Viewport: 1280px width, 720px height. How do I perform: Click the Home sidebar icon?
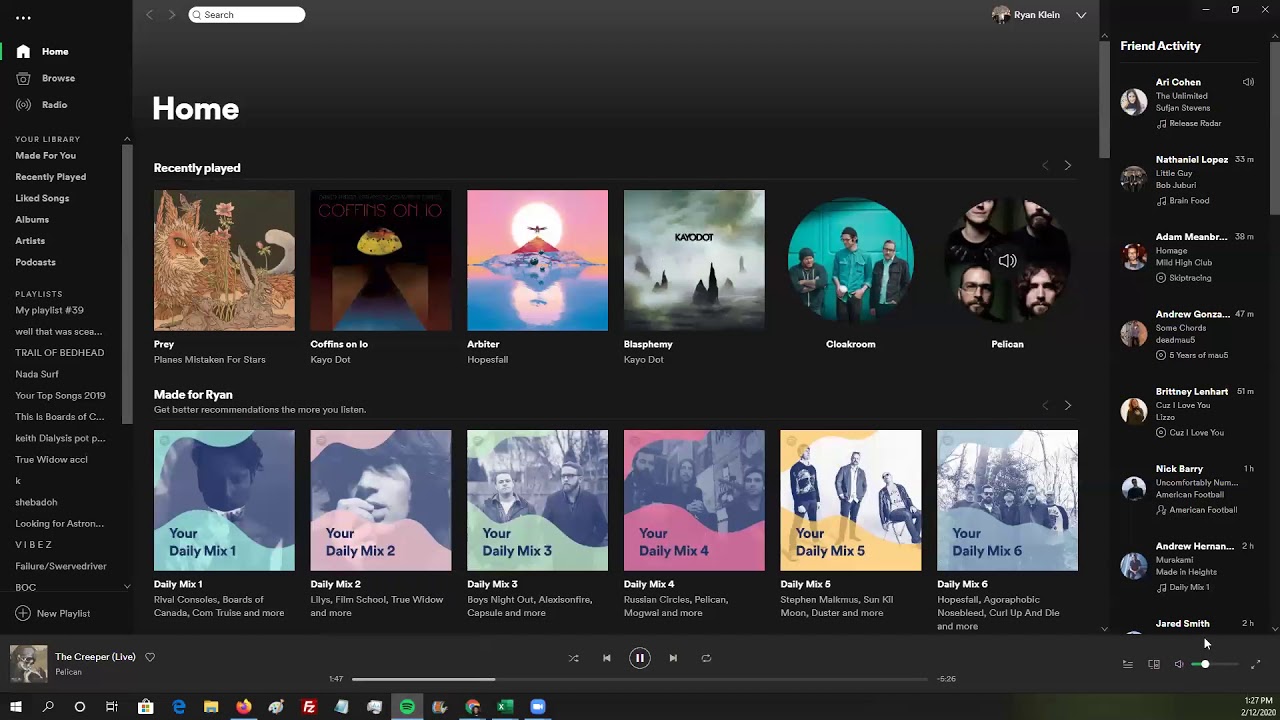click(x=23, y=51)
